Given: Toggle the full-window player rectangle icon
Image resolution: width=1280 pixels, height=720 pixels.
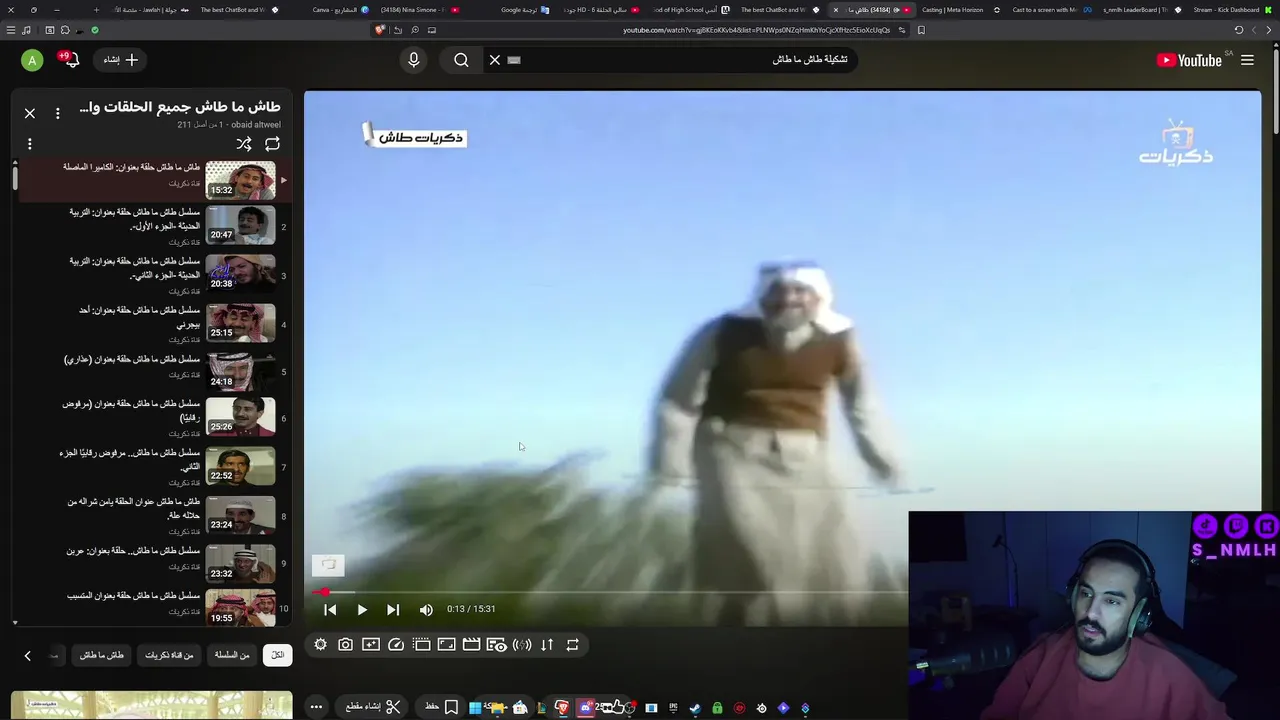Looking at the screenshot, I should coord(446,645).
